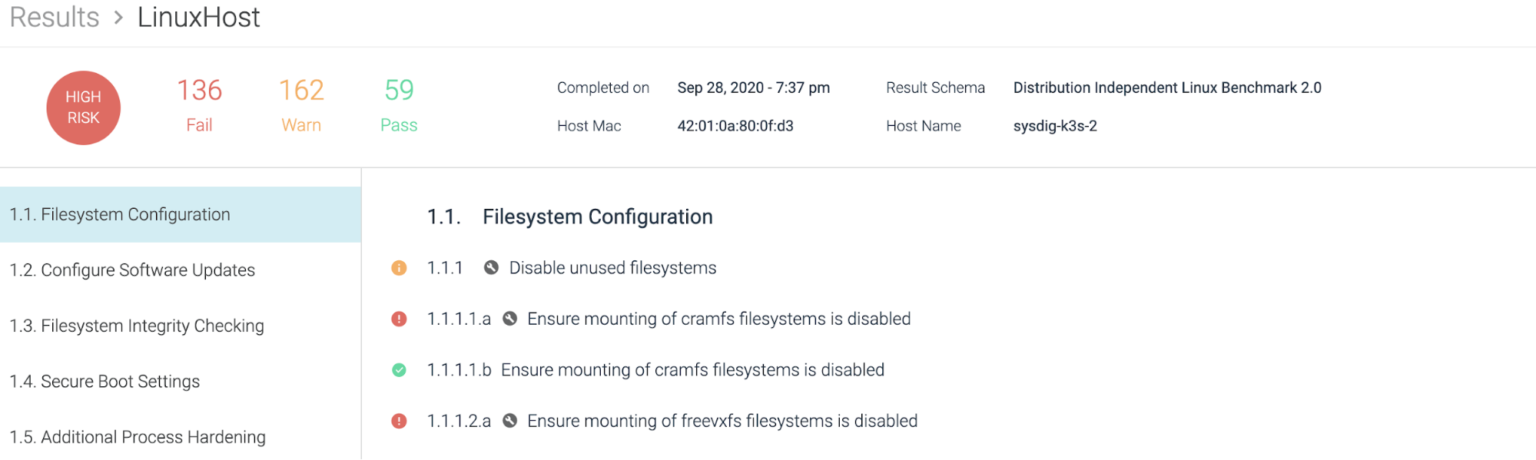The image size is (1536, 460).
Task: Open 1.2. Configure Software Updates section
Action: click(180, 270)
